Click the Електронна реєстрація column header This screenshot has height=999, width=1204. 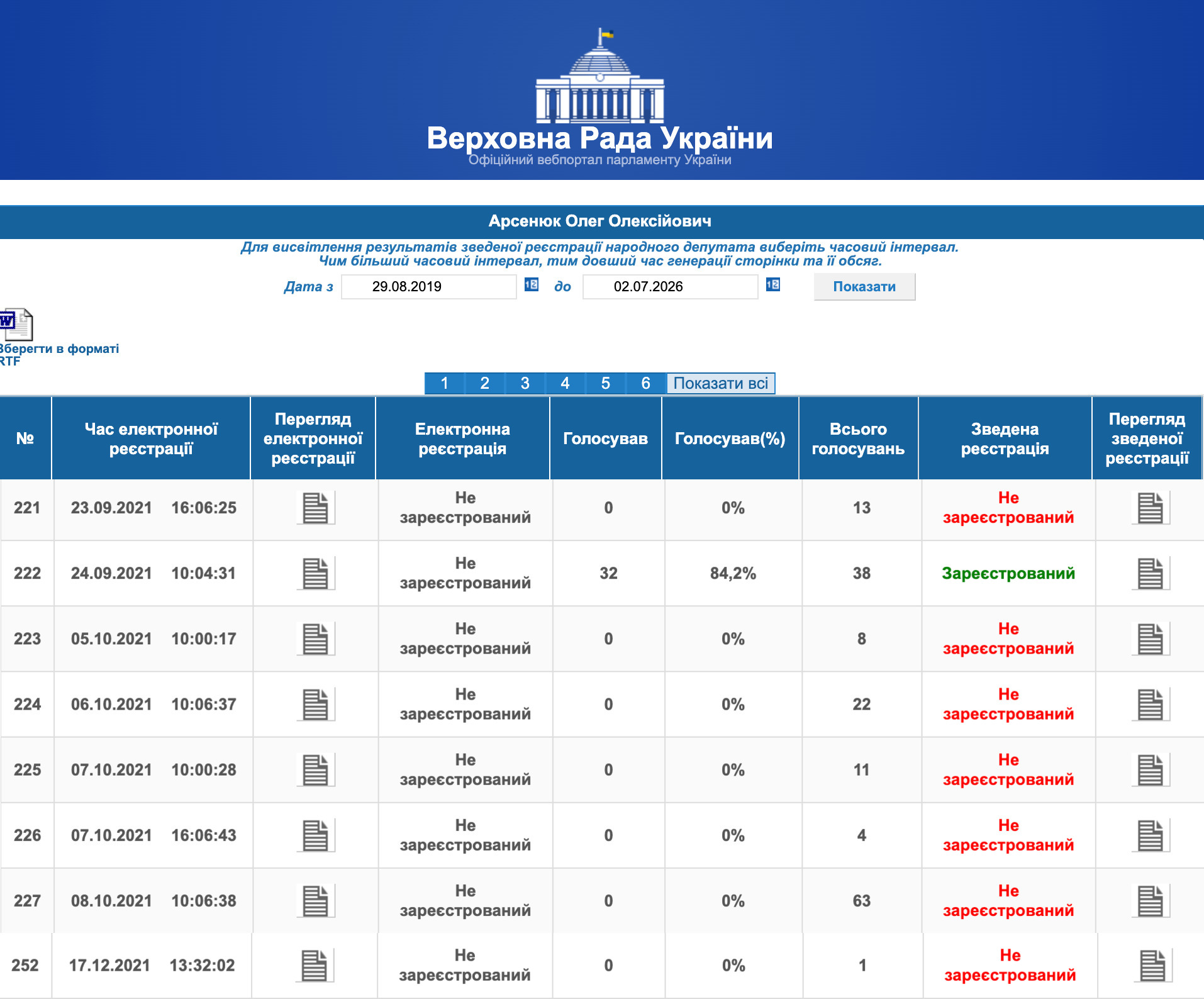[x=463, y=438]
